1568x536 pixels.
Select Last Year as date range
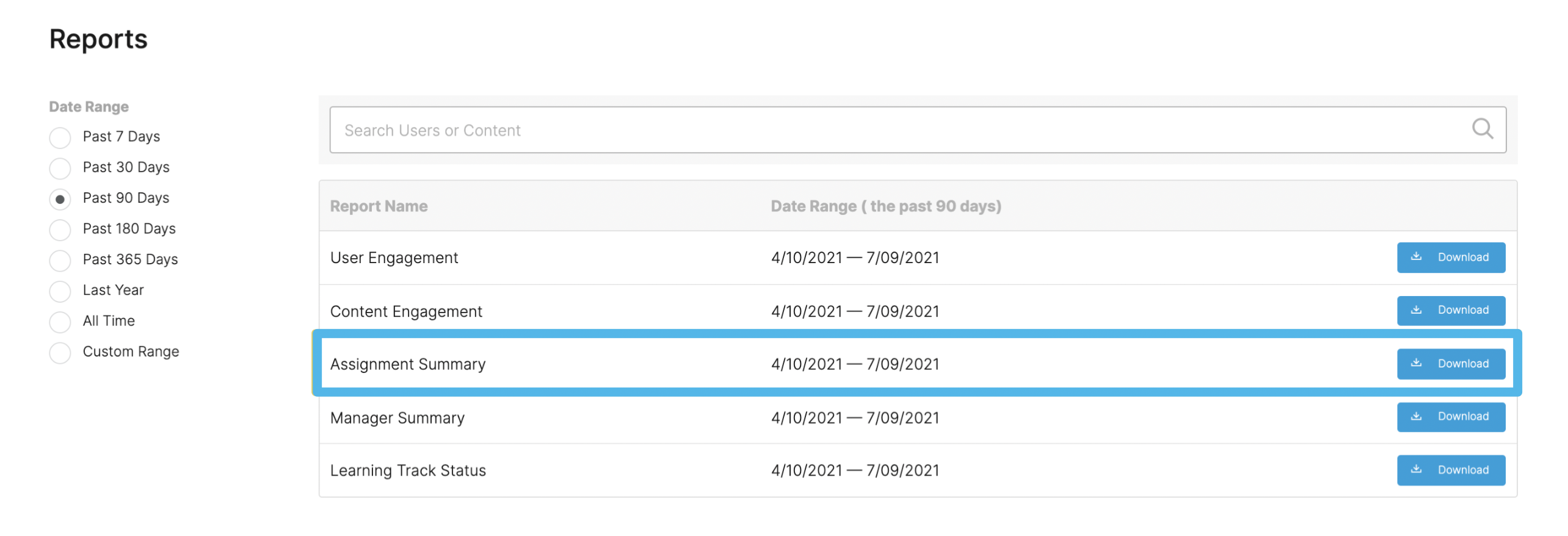60,291
